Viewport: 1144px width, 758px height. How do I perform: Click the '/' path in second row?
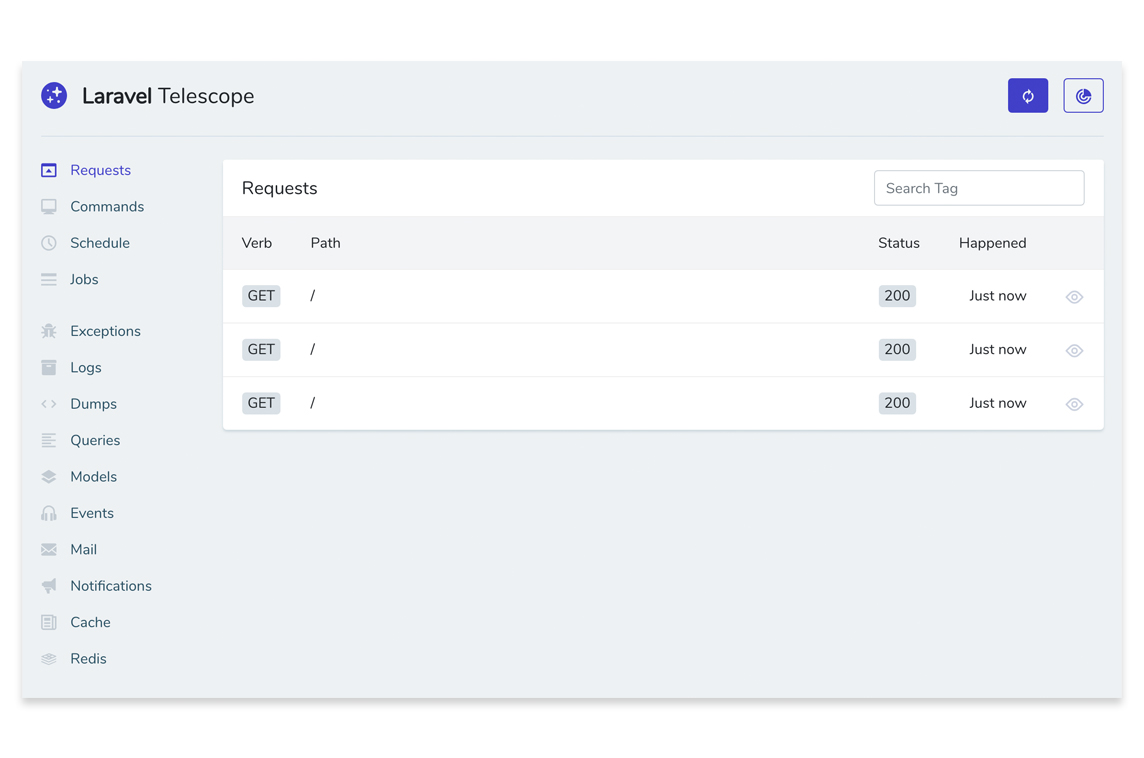pos(312,349)
